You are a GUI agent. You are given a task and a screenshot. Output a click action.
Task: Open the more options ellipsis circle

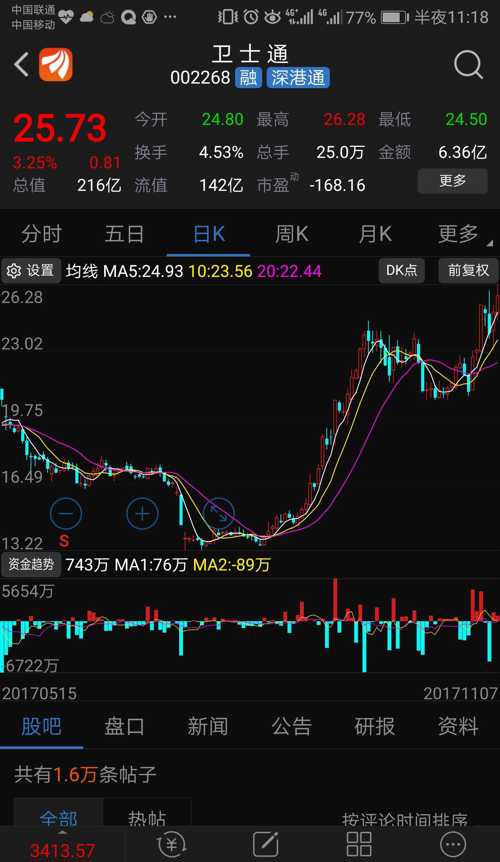point(453,843)
